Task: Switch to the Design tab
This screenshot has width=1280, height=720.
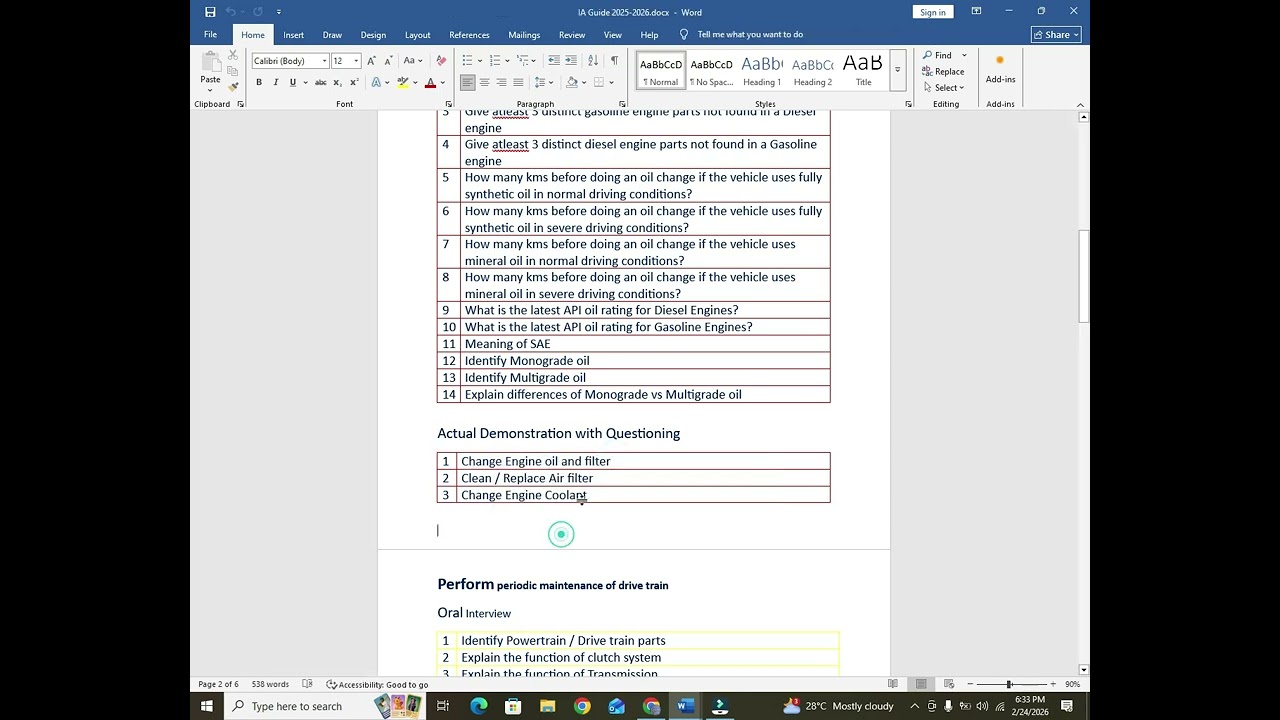Action: pos(373,35)
